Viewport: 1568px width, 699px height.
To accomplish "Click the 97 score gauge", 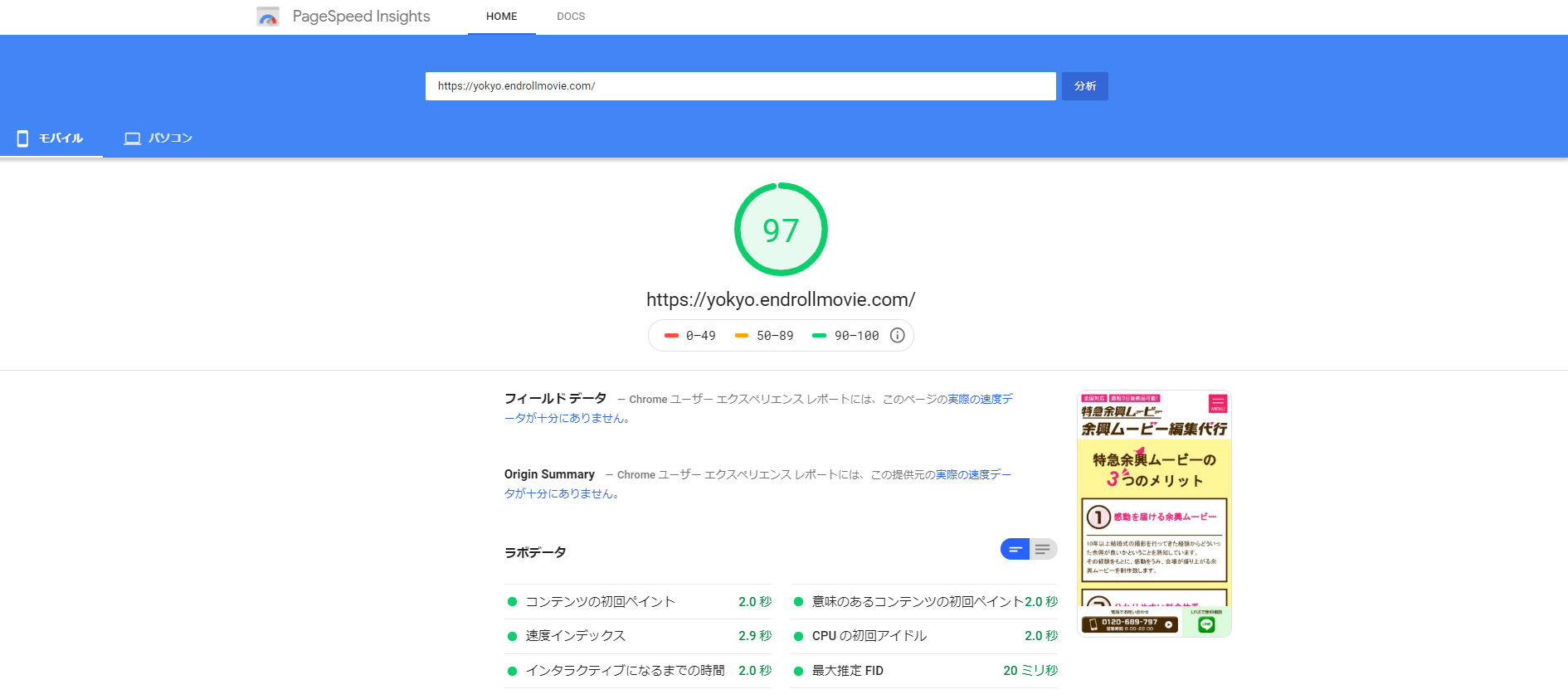I will coord(781,230).
